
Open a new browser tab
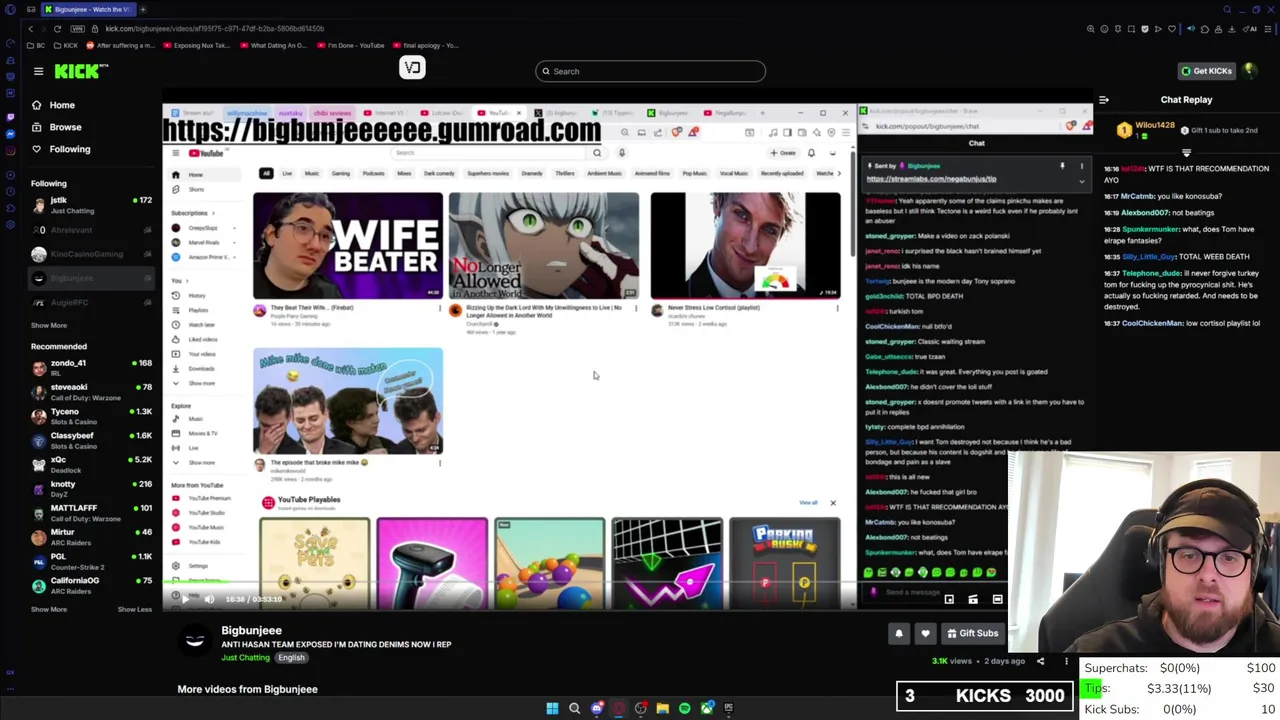143,9
